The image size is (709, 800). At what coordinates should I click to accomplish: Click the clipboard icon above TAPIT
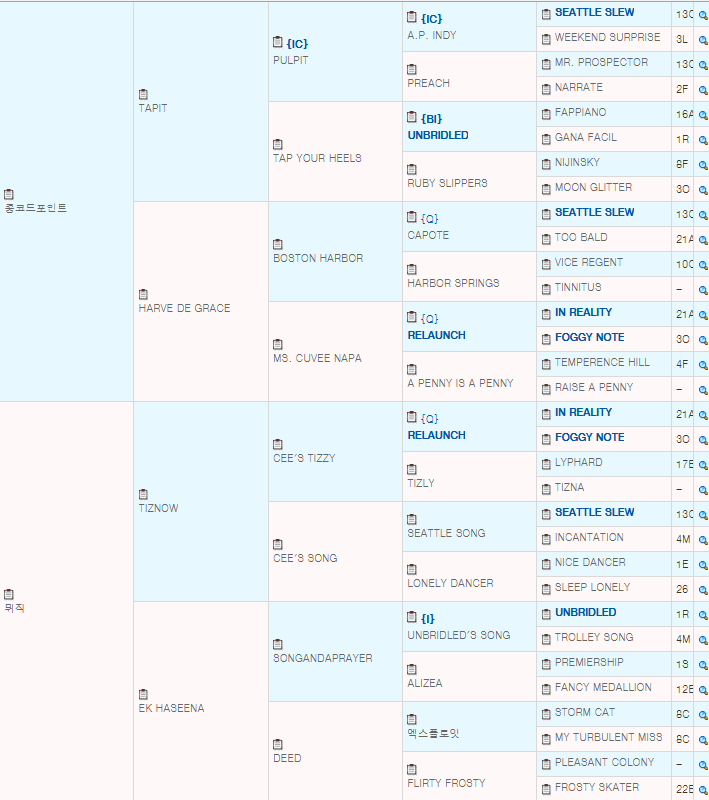click(143, 94)
